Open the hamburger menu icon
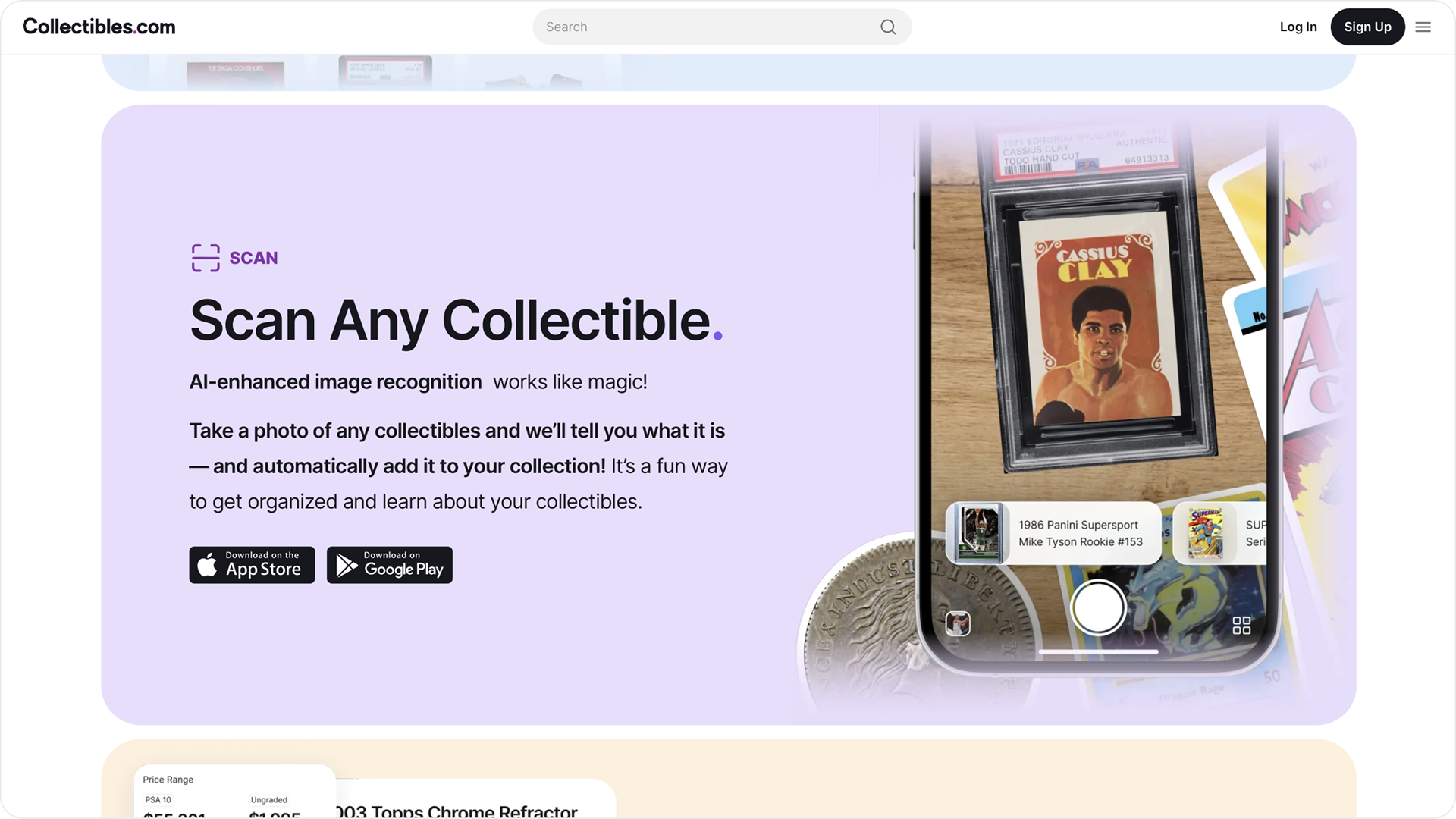This screenshot has height=819, width=1456. point(1423,27)
